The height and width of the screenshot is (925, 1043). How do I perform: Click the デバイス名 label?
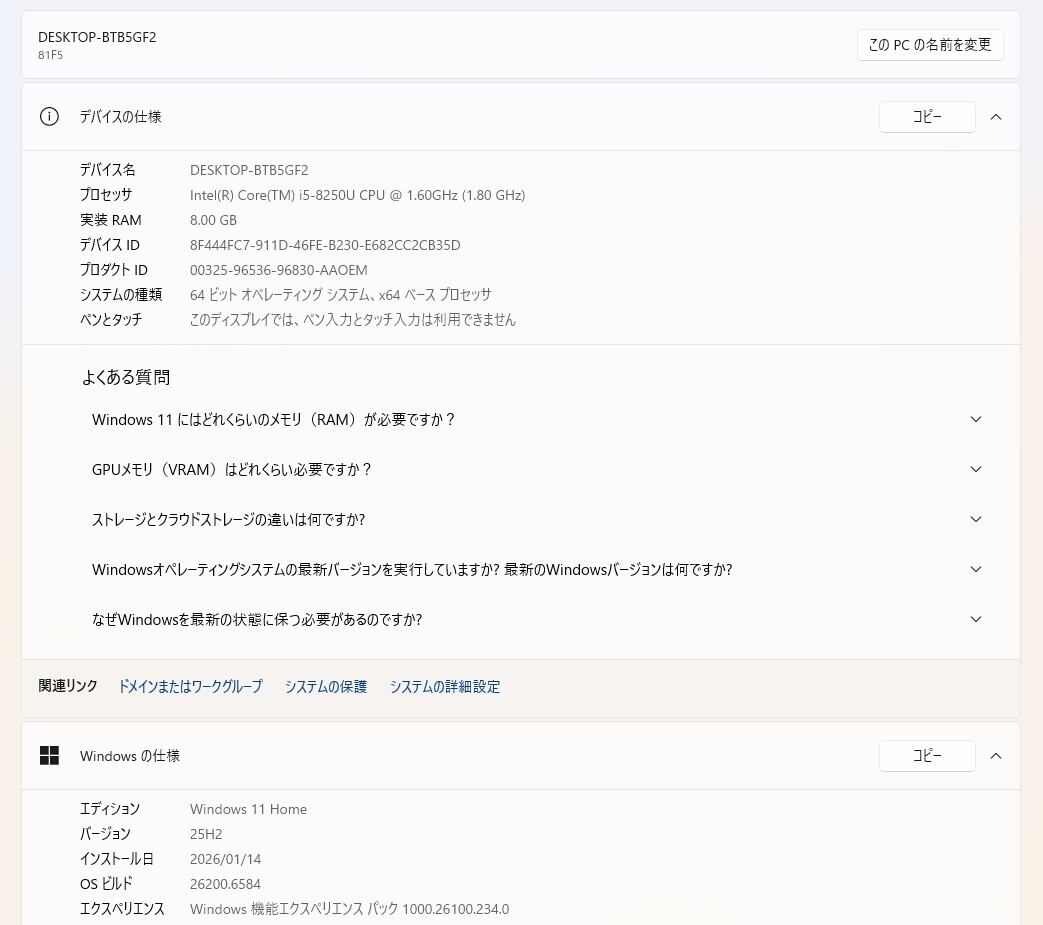[108, 170]
